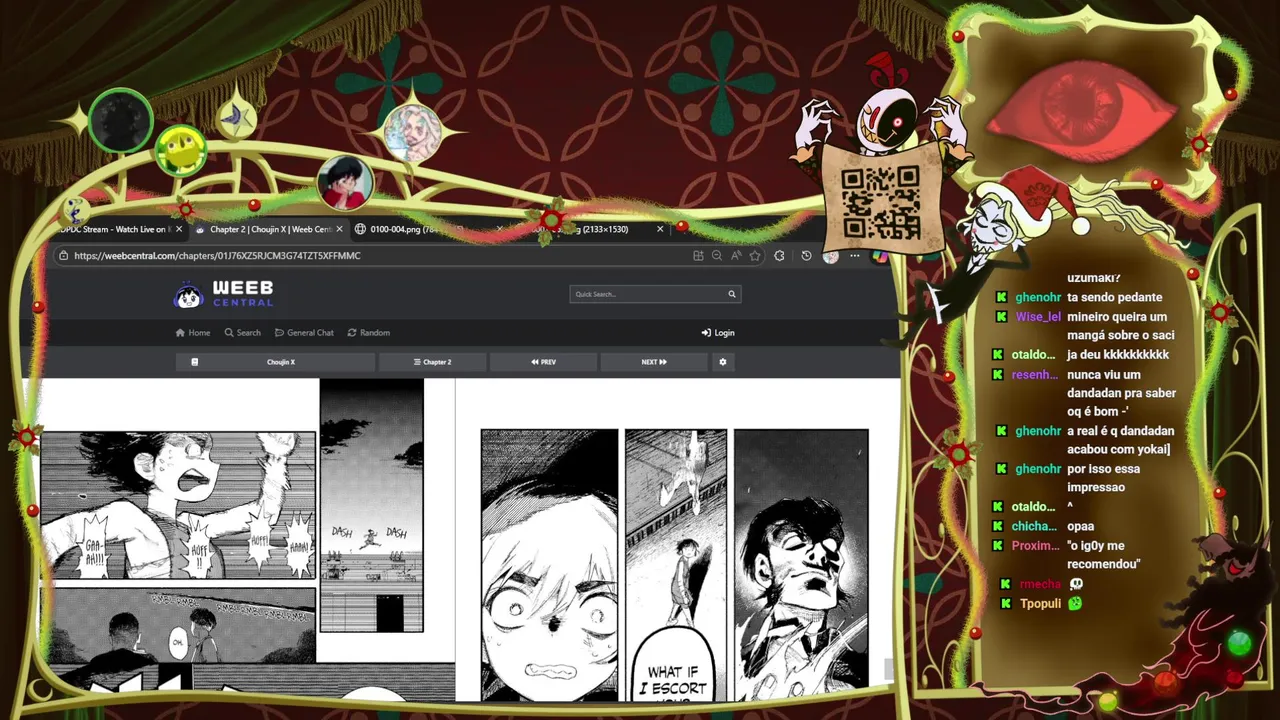
Task: Click Random in site navigation
Action: (369, 333)
